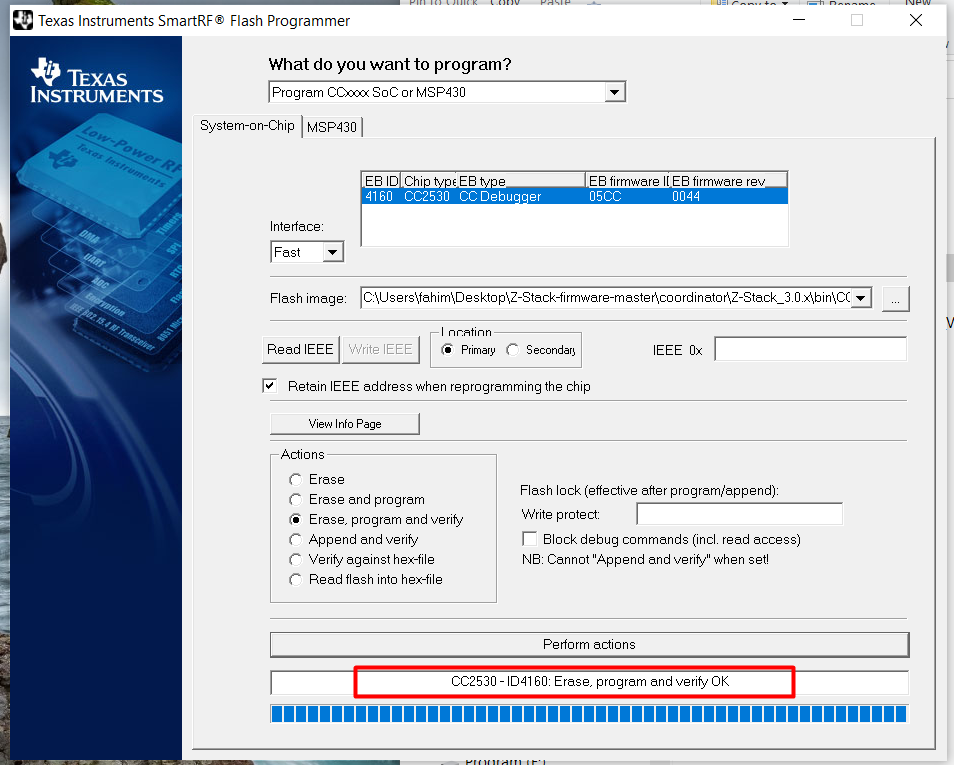Click the 0044 firmware rev cell
The height and width of the screenshot is (765, 954).
click(x=686, y=197)
